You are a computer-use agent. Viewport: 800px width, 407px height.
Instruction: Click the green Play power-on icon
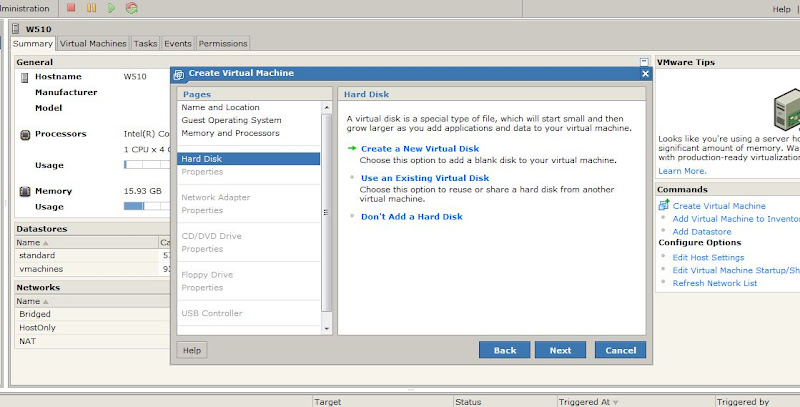[x=111, y=8]
